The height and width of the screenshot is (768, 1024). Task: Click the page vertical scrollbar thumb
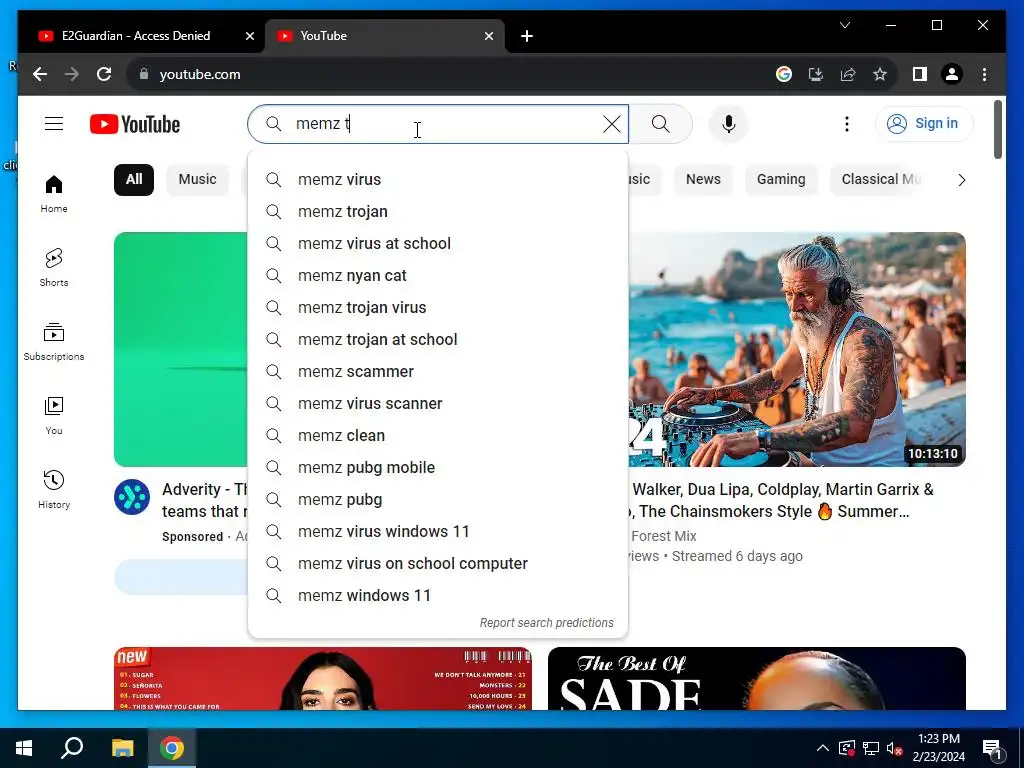[x=997, y=129]
